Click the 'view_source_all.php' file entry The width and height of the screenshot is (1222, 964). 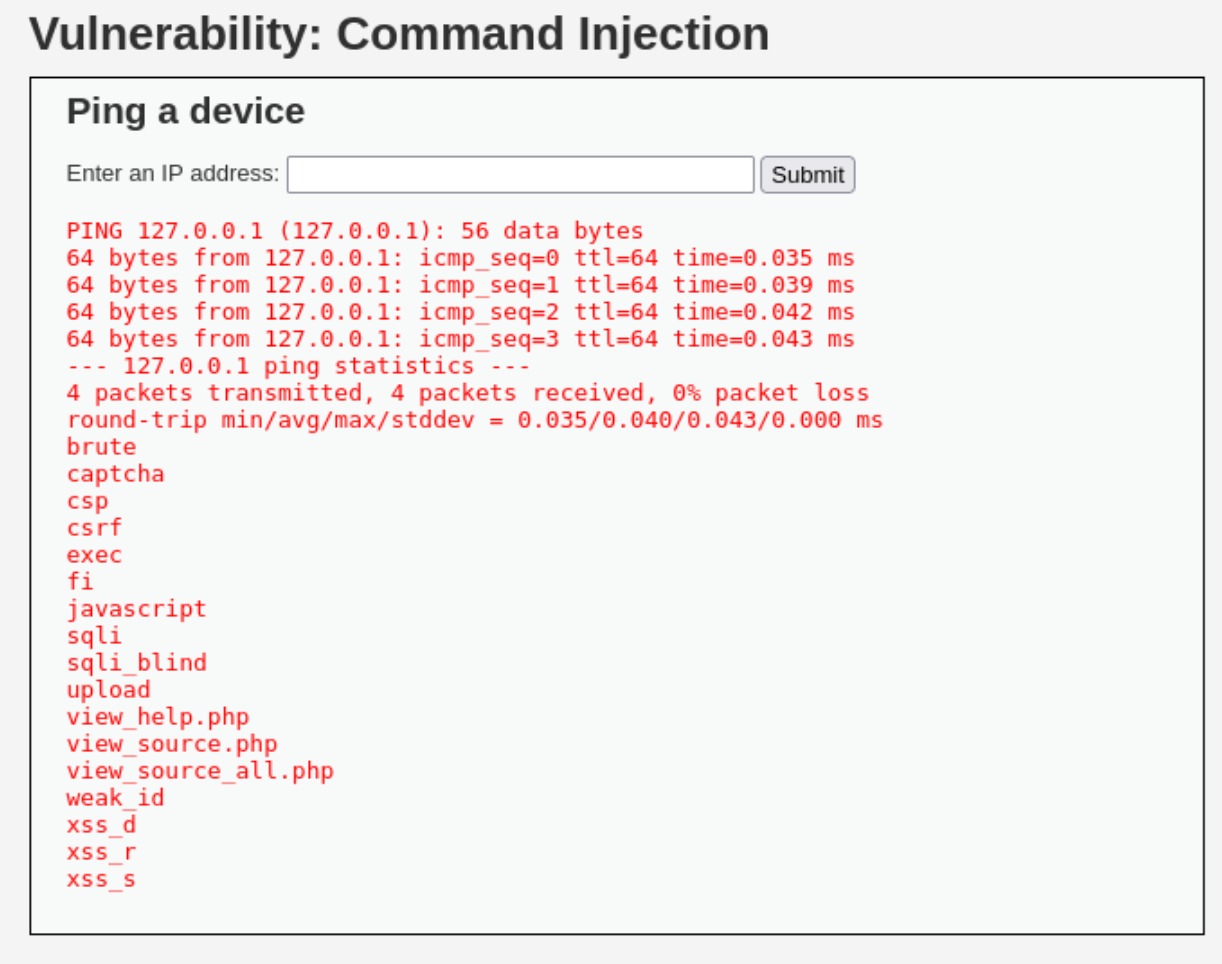pyautogui.click(x=200, y=771)
